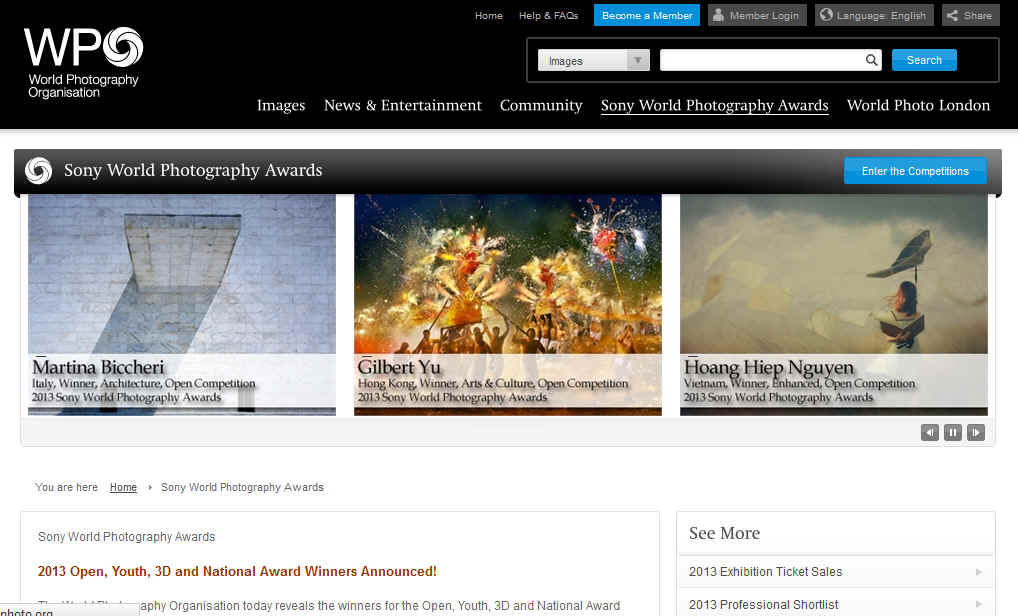Viewport: 1018px width, 616px height.
Task: Open Help & FAQs link
Action: click(x=548, y=16)
